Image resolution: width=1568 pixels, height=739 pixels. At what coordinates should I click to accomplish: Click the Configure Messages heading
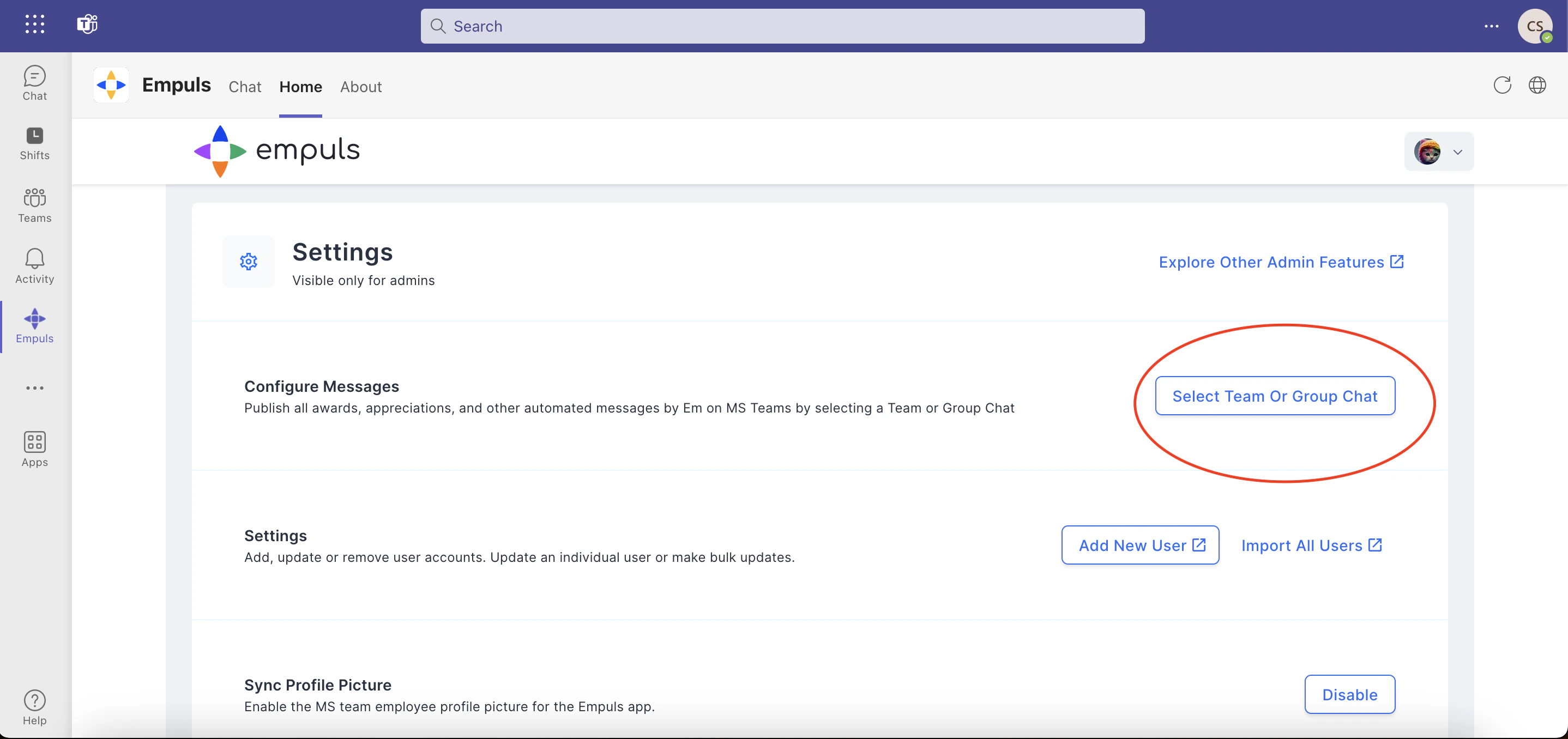(321, 386)
